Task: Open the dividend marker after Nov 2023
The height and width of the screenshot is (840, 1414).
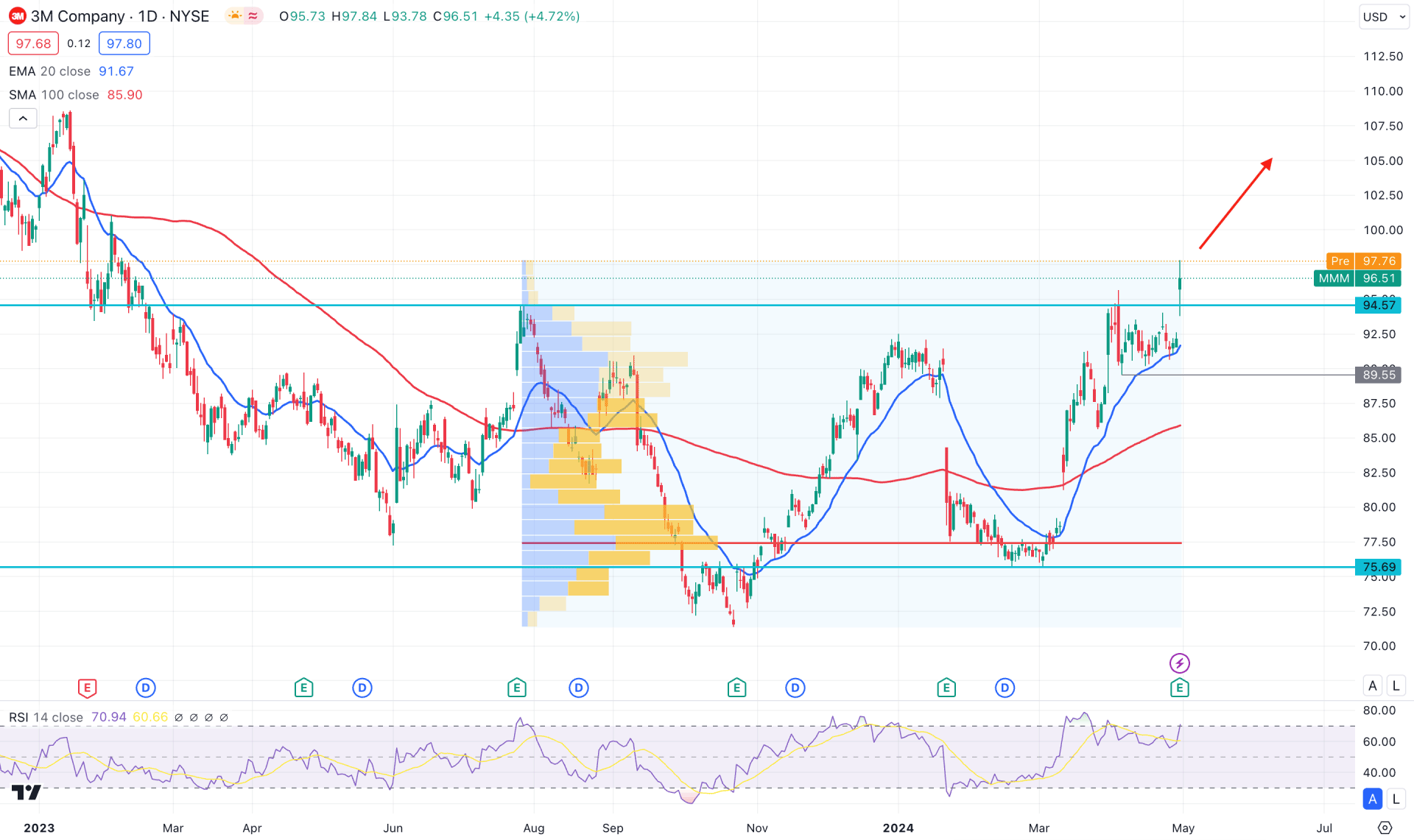Action: 795,688
